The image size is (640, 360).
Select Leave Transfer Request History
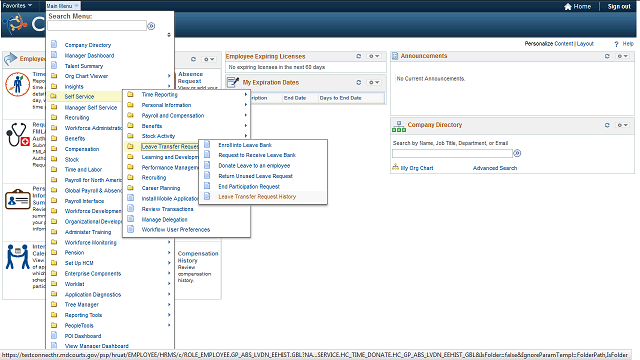pyautogui.click(x=257, y=197)
